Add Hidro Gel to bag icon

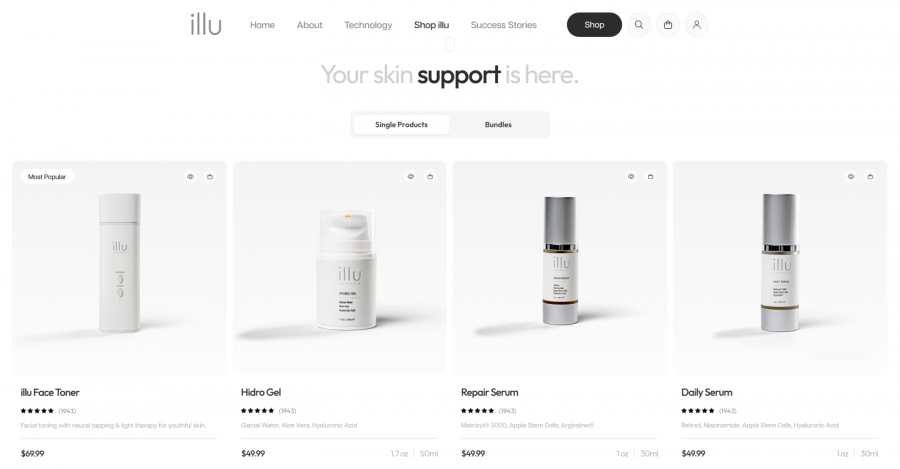click(x=430, y=177)
